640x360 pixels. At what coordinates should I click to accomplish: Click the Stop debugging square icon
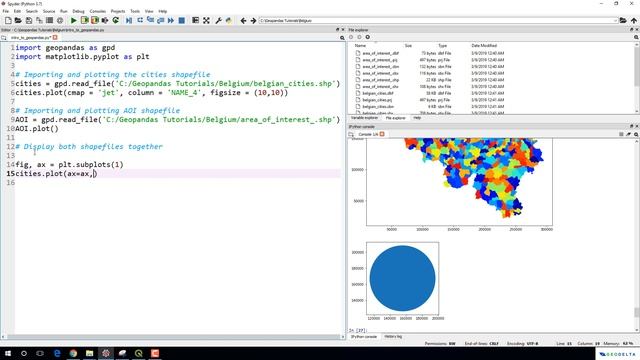pyautogui.click(x=182, y=20)
